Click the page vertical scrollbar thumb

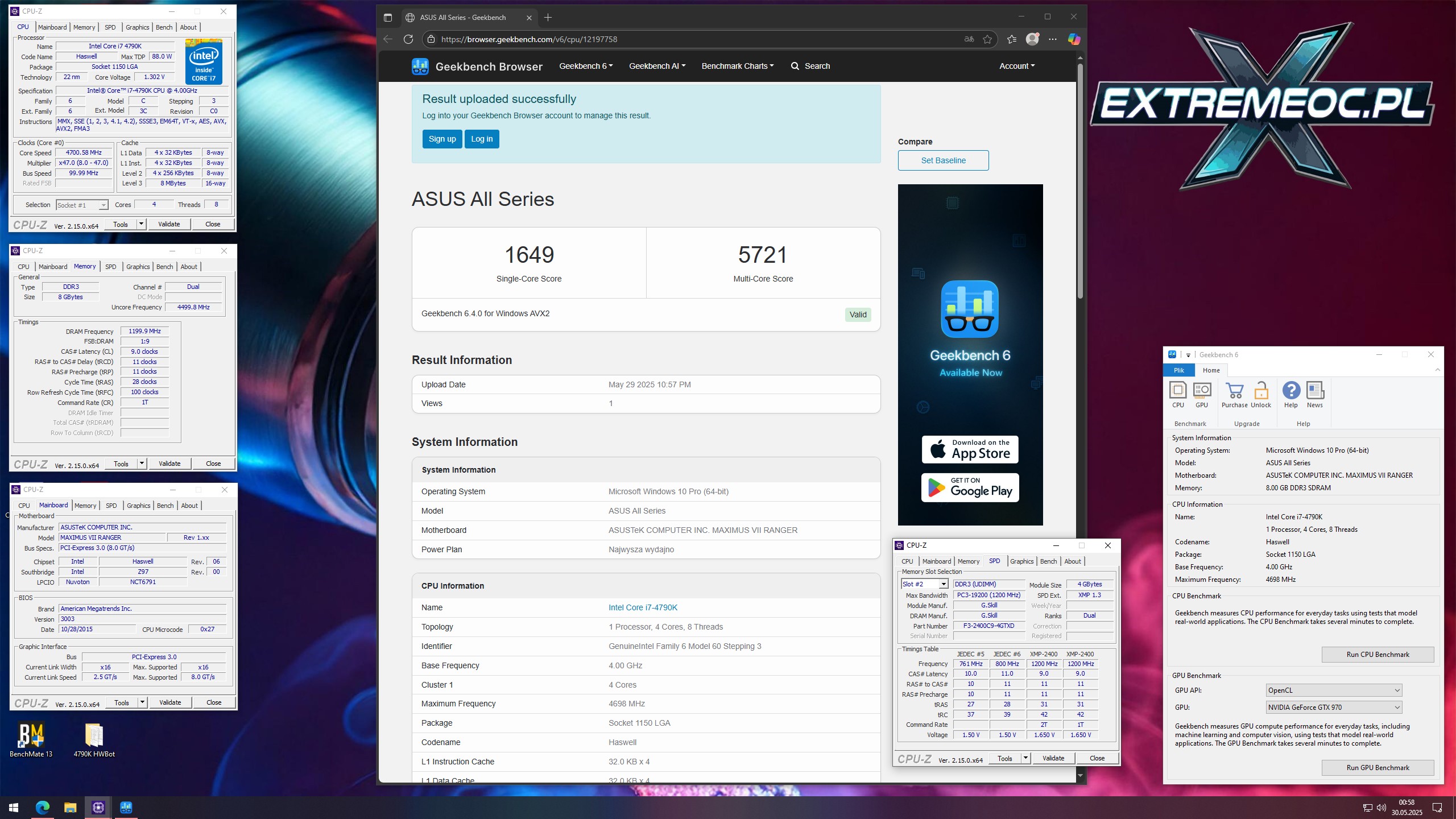(x=1080, y=181)
